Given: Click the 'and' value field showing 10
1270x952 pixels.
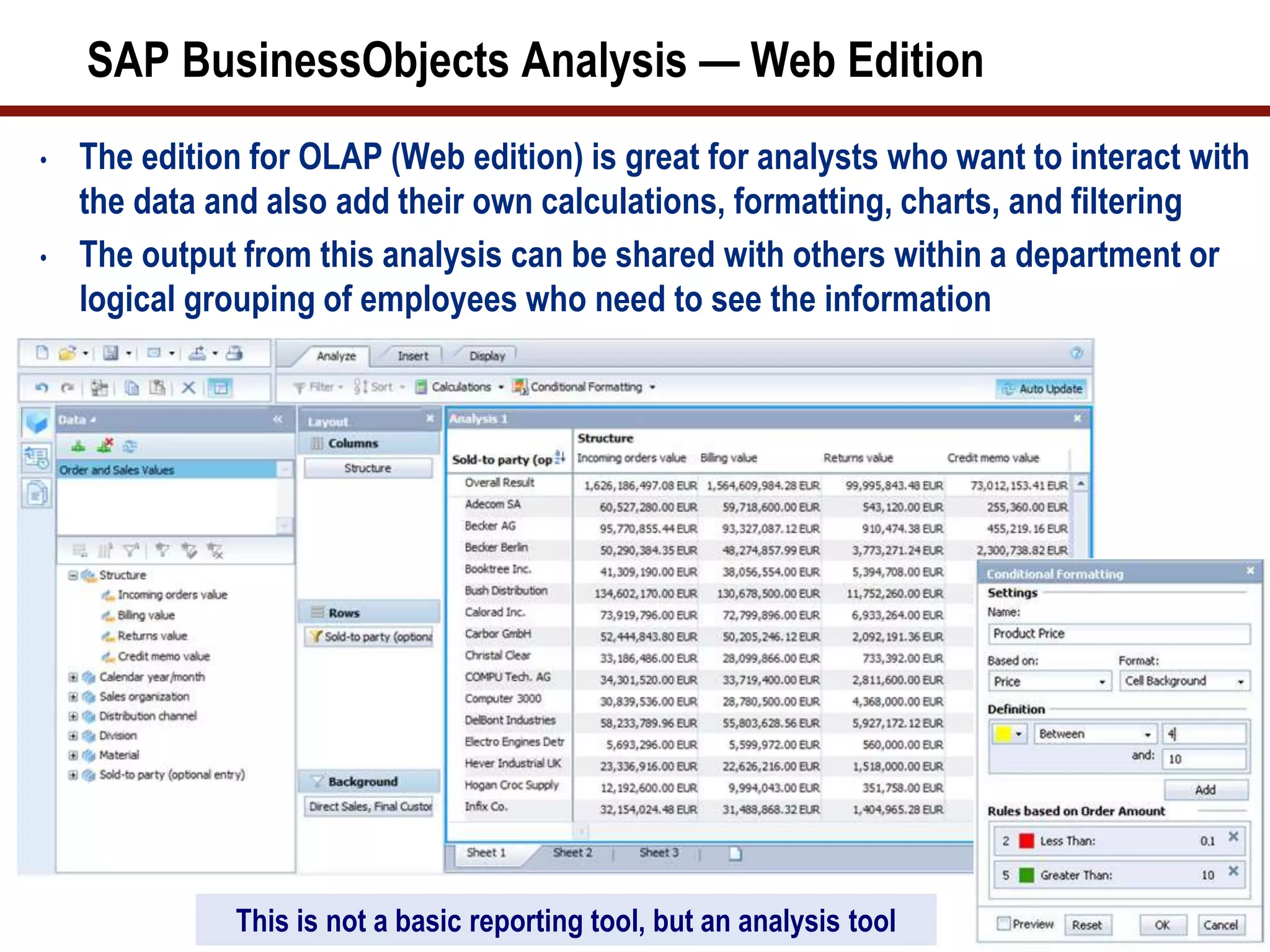Looking at the screenshot, I should 1205,759.
